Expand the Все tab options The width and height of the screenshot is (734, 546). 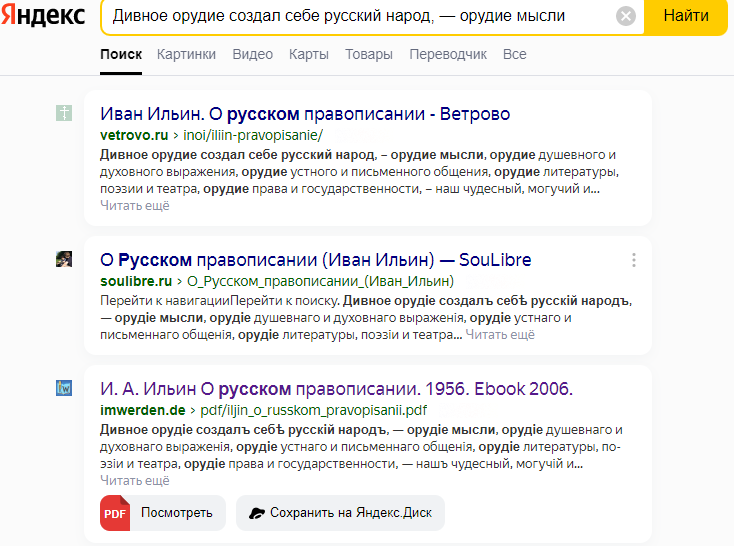(515, 54)
